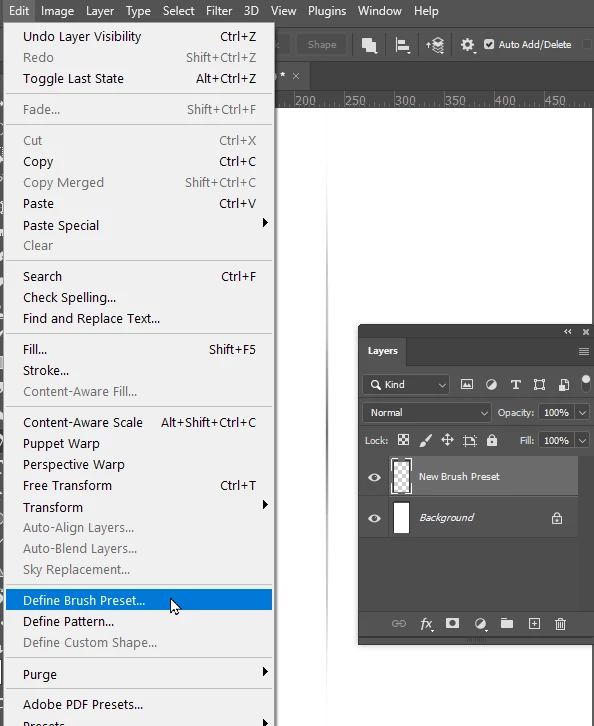Viewport: 594px width, 726px height.
Task: Uncheck the Auto Add/Delete checkbox
Action: coord(489,44)
